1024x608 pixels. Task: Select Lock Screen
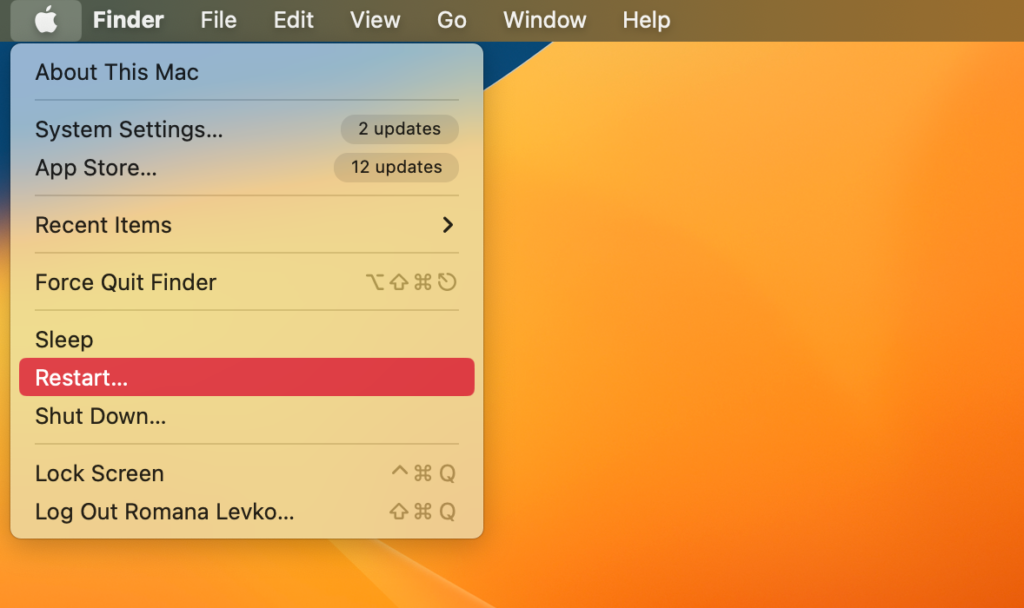(x=100, y=473)
